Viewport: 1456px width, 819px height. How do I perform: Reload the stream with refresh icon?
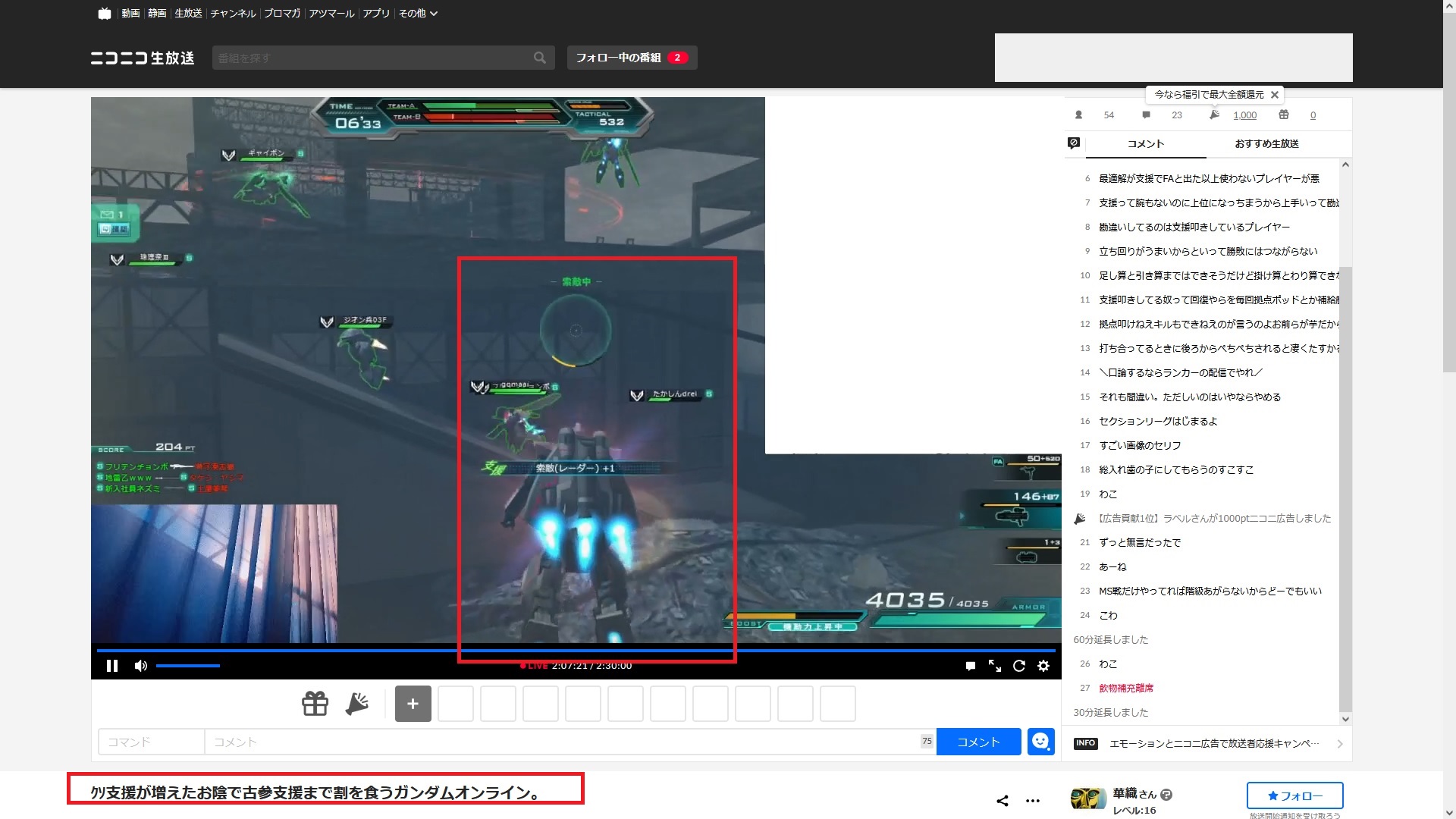1018,666
